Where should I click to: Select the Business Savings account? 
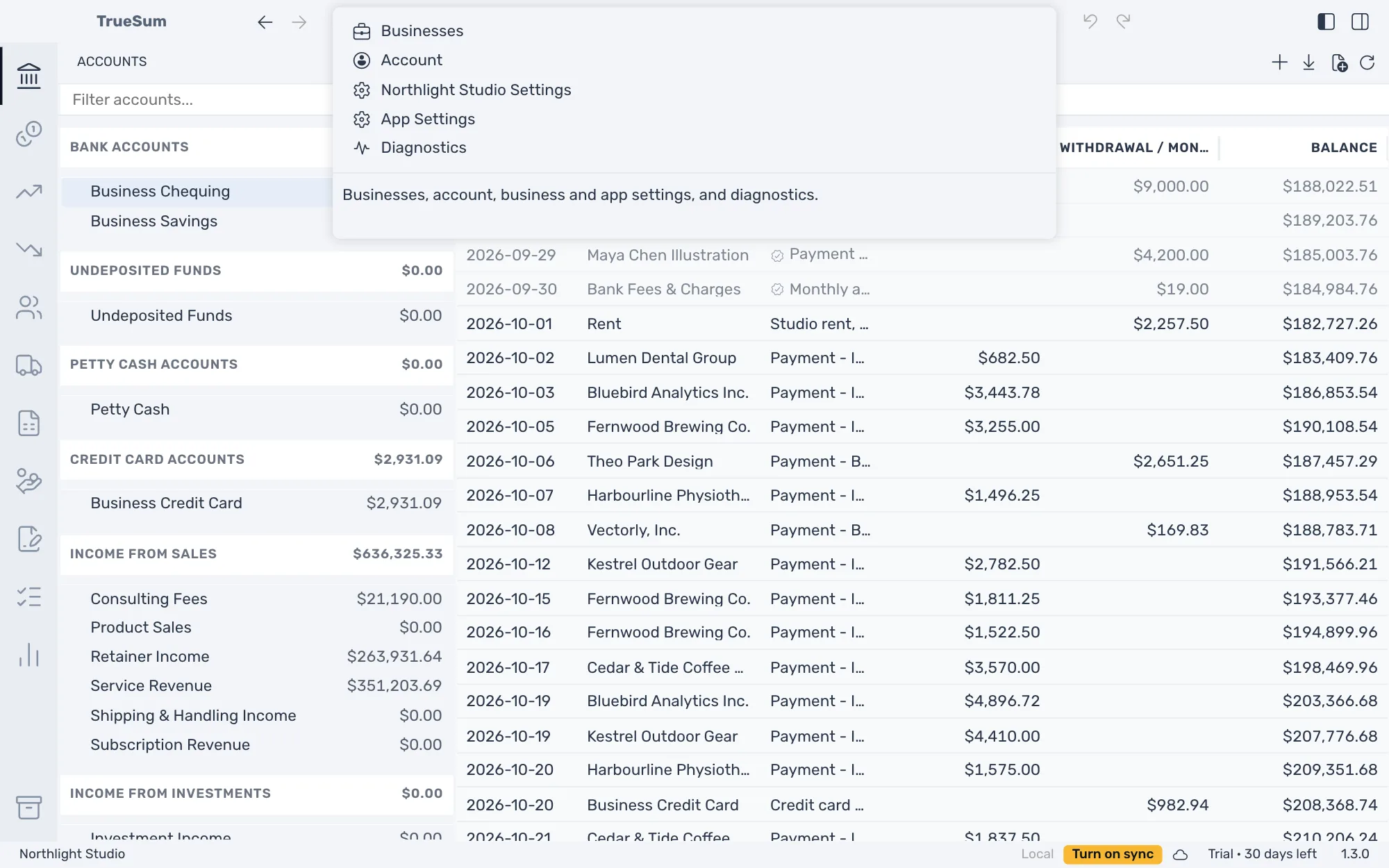[x=197, y=221]
